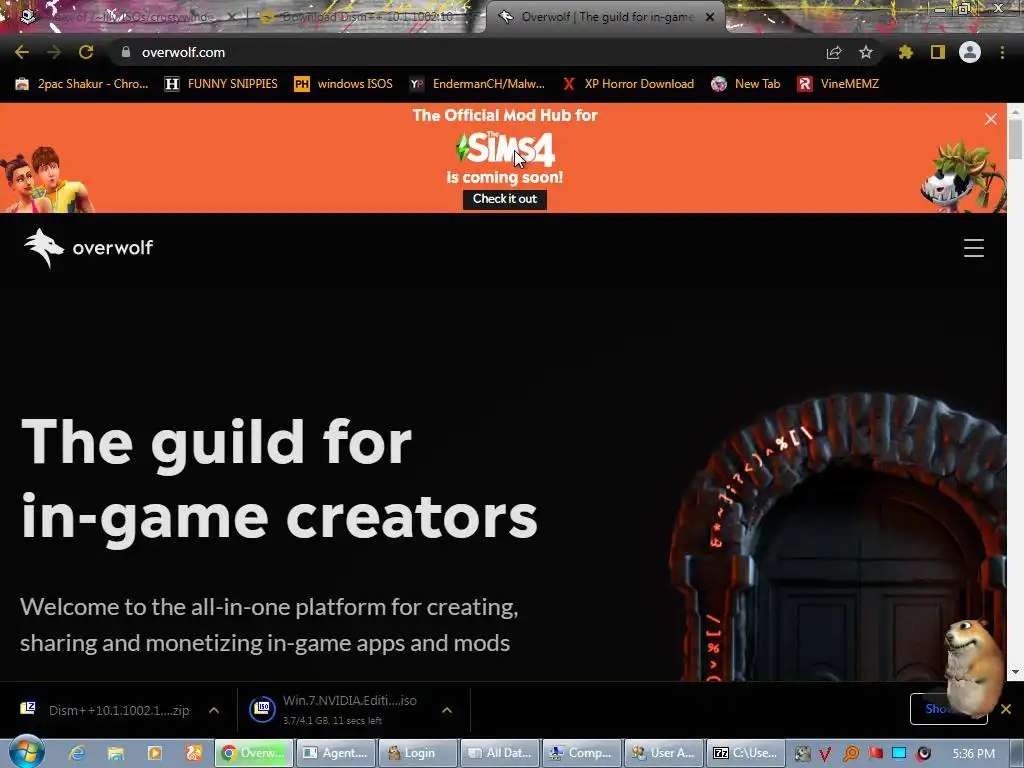Switch to the All Dat... taskbar window

click(x=500, y=753)
